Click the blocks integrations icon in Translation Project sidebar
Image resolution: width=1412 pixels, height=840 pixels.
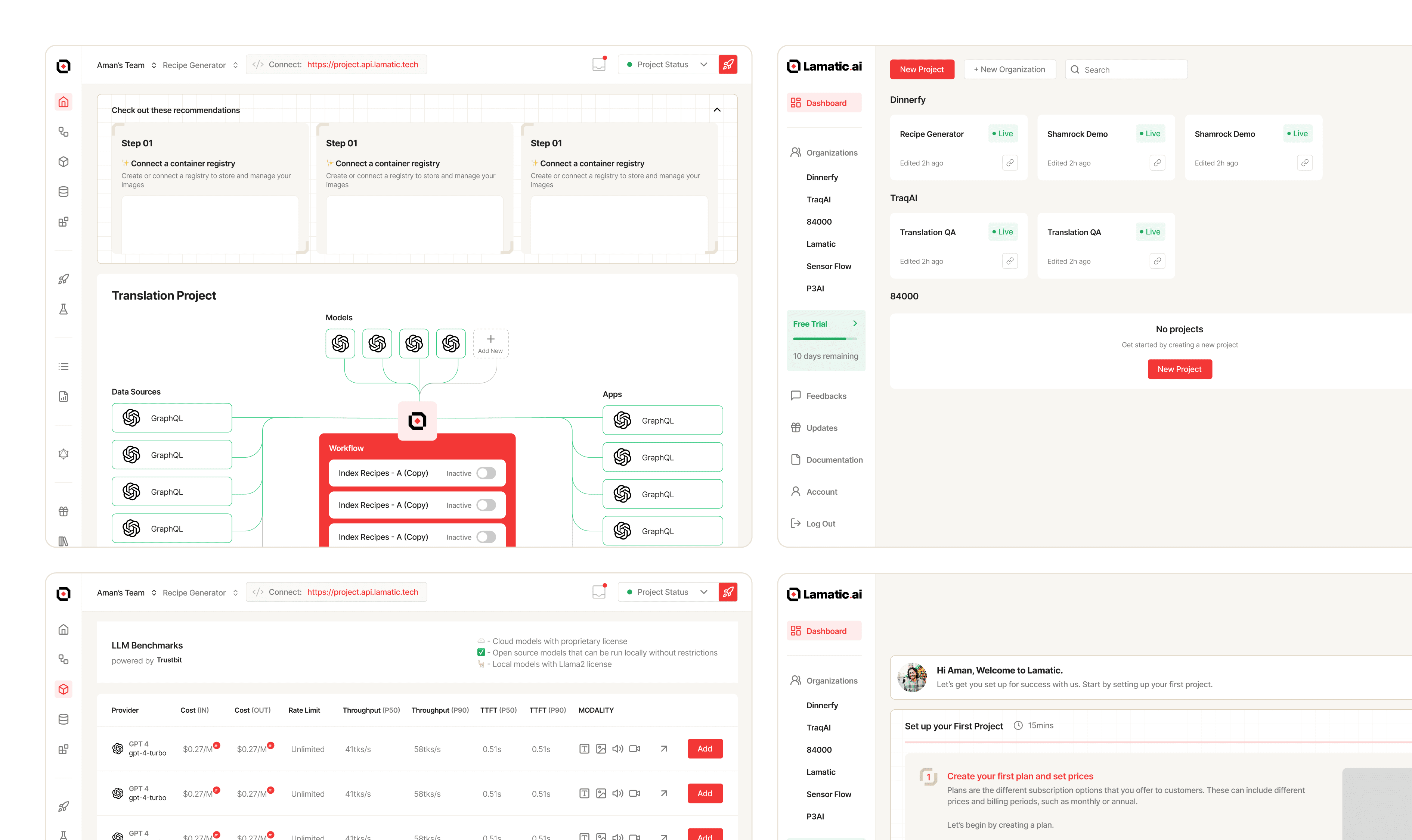coord(64,222)
